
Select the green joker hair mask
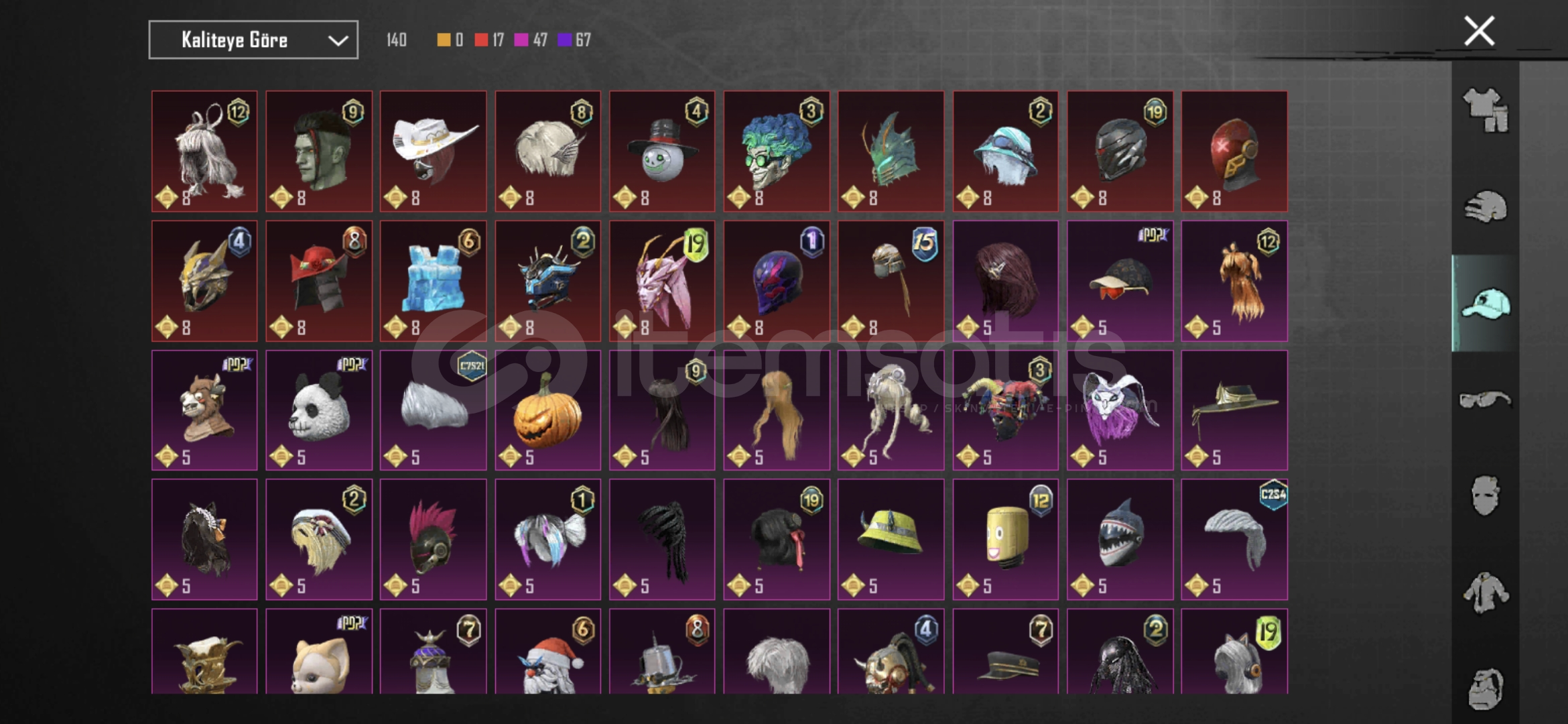click(777, 152)
